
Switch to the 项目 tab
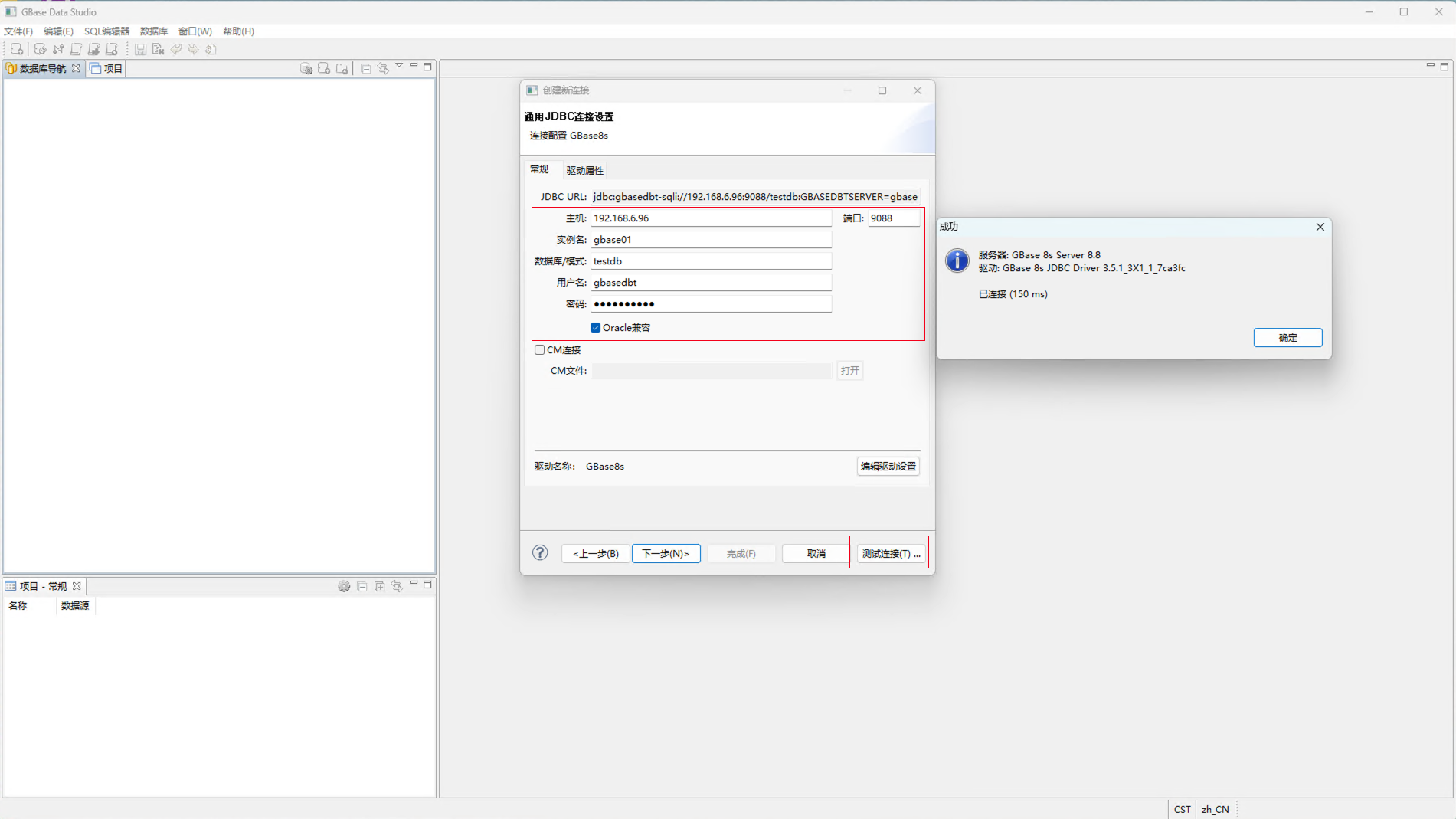106,68
